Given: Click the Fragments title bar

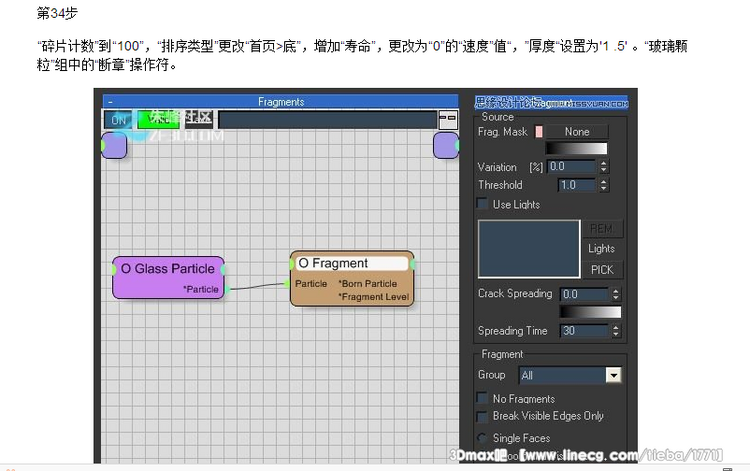Looking at the screenshot, I should tap(281, 102).
